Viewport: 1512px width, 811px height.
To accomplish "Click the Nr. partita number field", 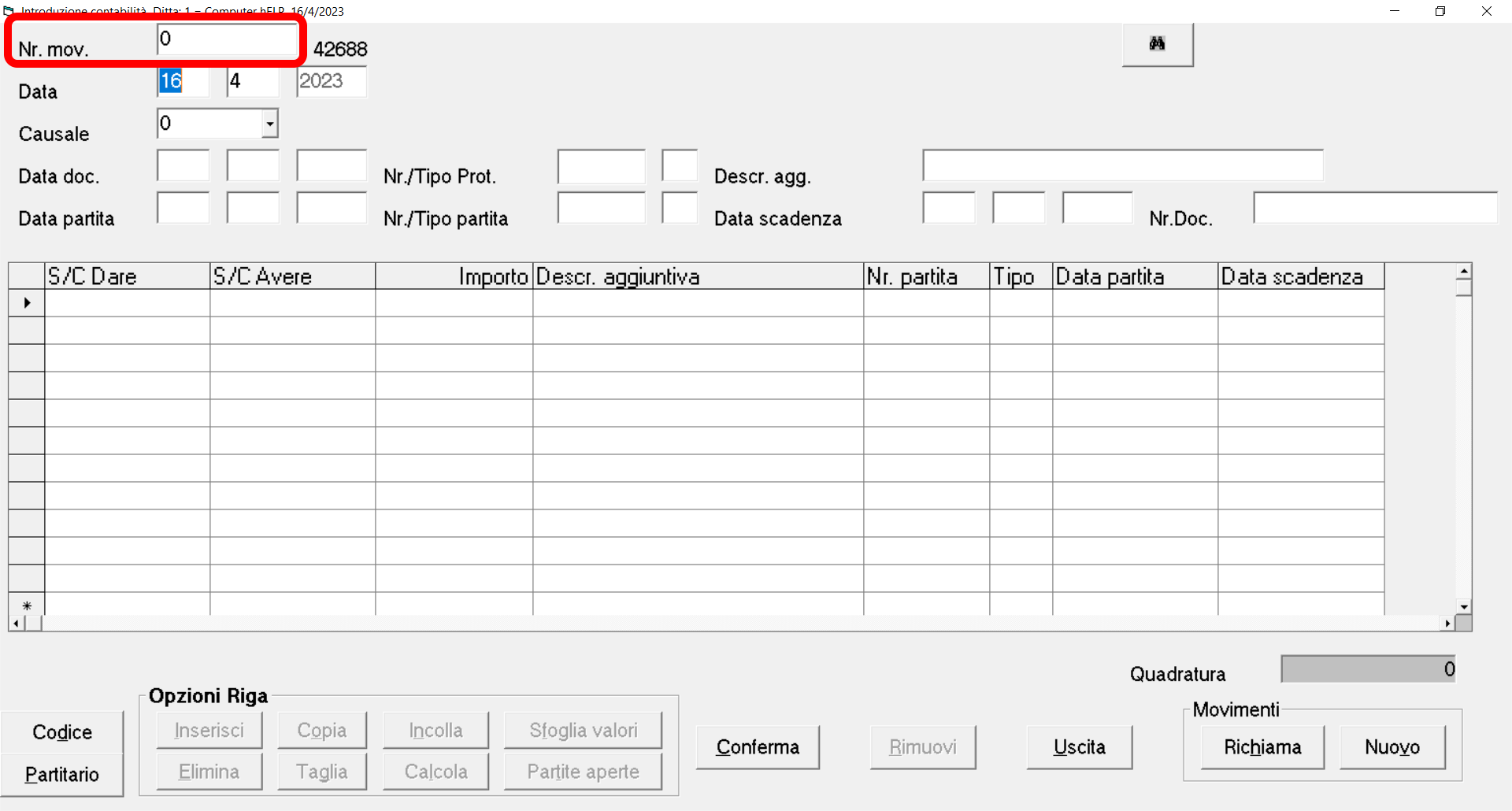I will [x=602, y=208].
